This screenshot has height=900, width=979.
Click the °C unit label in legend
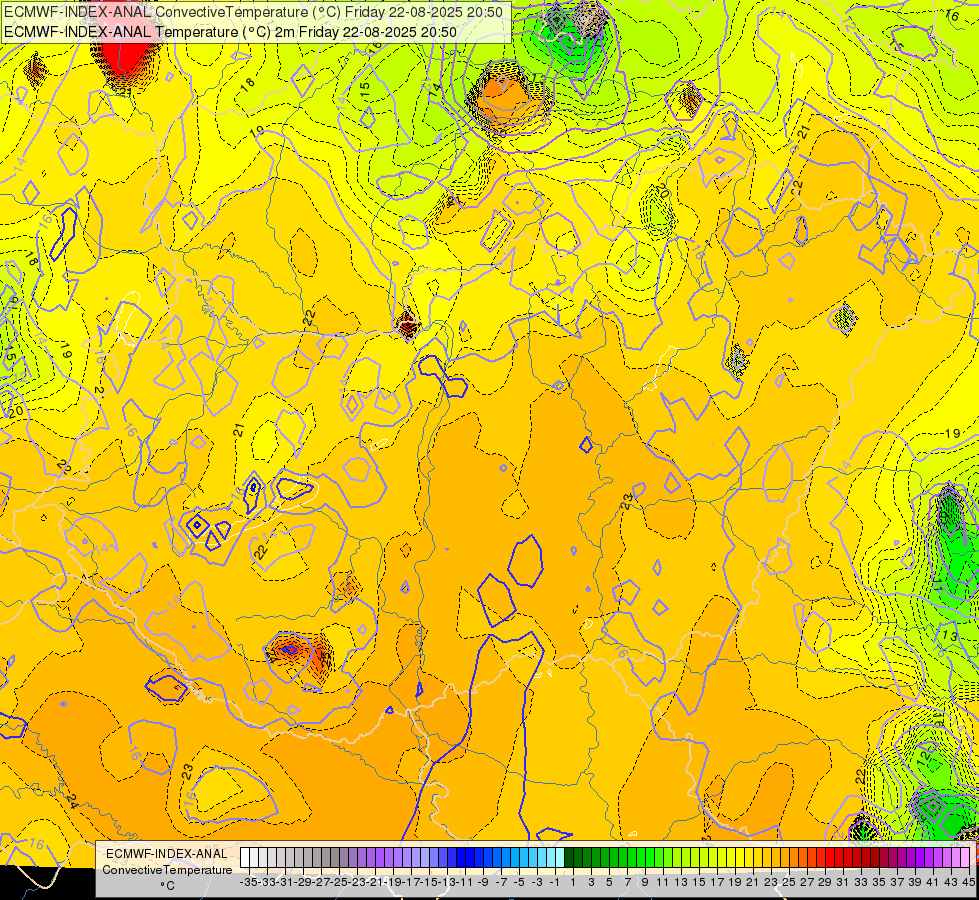(167, 885)
